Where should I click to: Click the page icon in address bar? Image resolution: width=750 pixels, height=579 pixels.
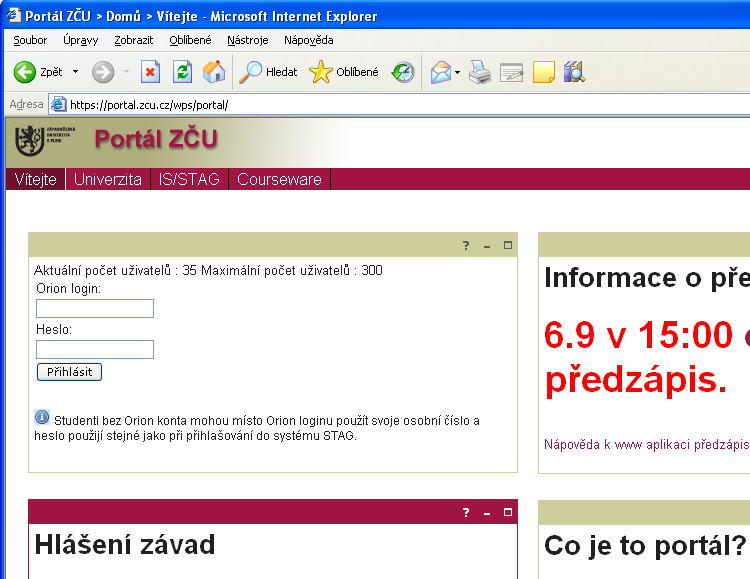tap(58, 104)
